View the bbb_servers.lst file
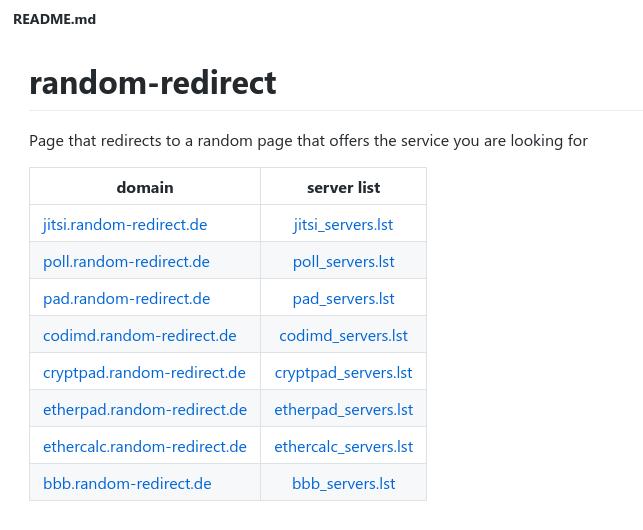Image resolution: width=643 pixels, height=530 pixels. click(344, 483)
